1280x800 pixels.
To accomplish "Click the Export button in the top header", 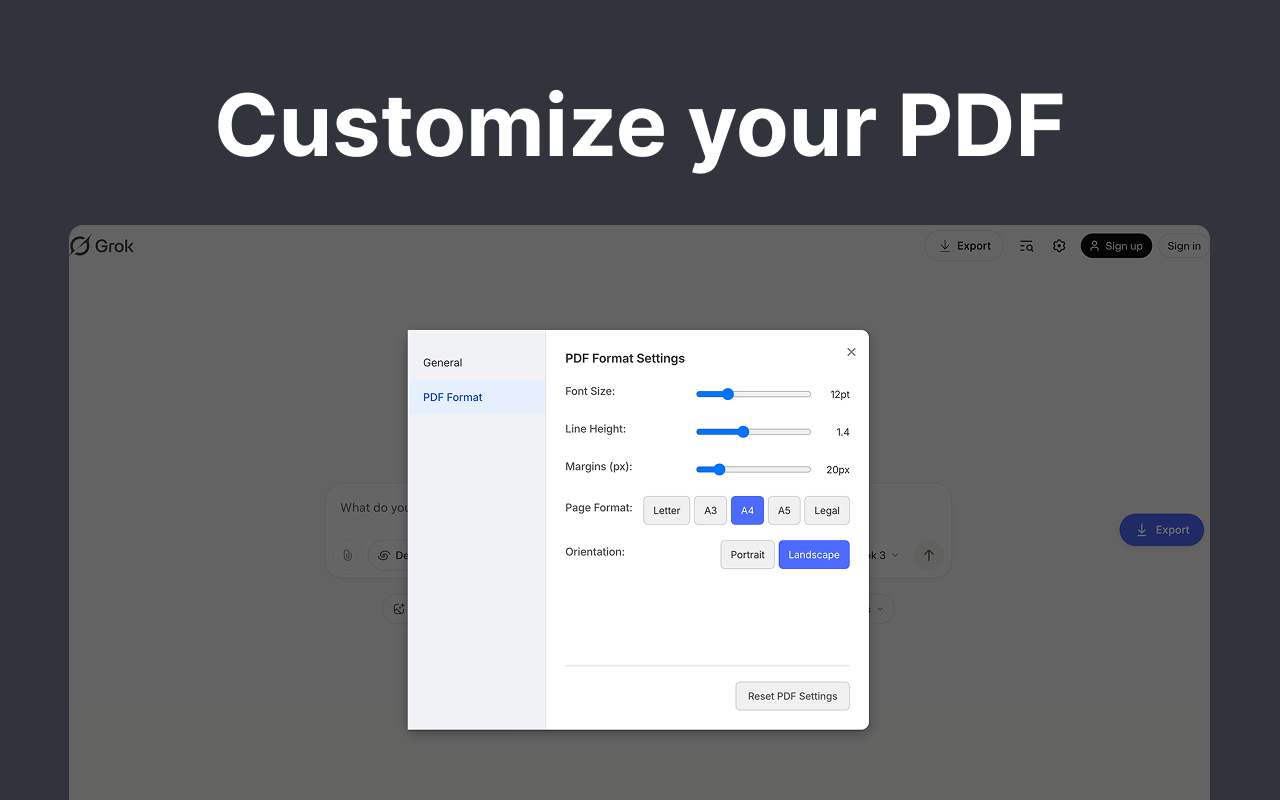I will 964,246.
